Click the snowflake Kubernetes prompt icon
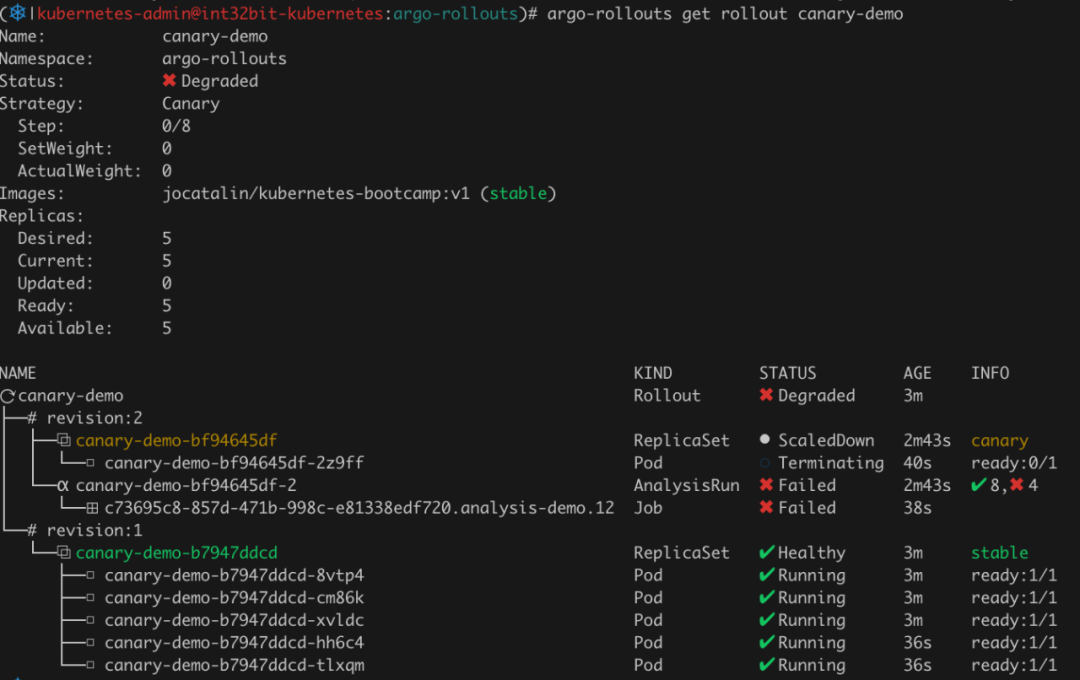Screen dimensions: 1080x680 point(18,14)
